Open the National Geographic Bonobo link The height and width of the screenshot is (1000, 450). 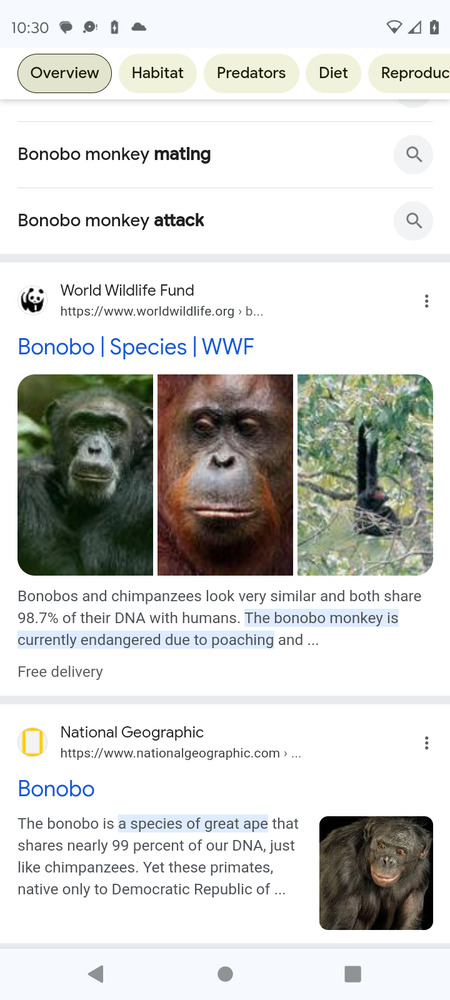click(x=56, y=789)
